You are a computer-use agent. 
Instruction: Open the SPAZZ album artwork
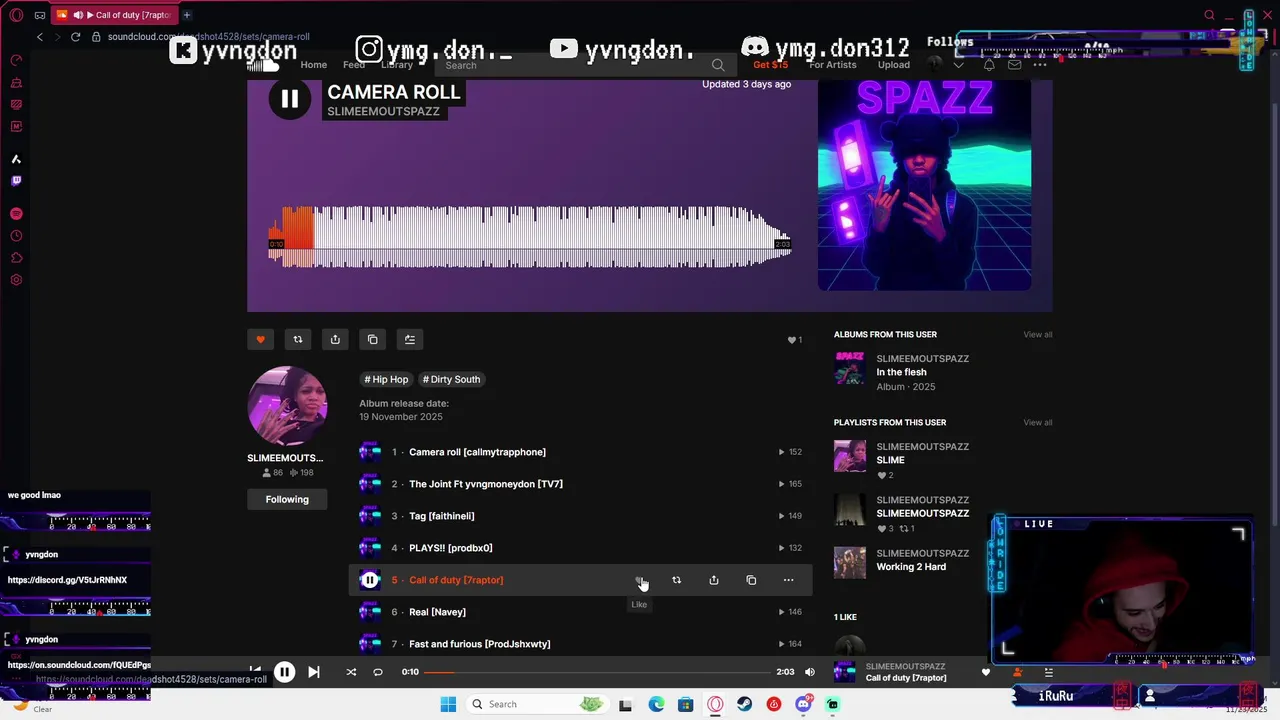(924, 185)
